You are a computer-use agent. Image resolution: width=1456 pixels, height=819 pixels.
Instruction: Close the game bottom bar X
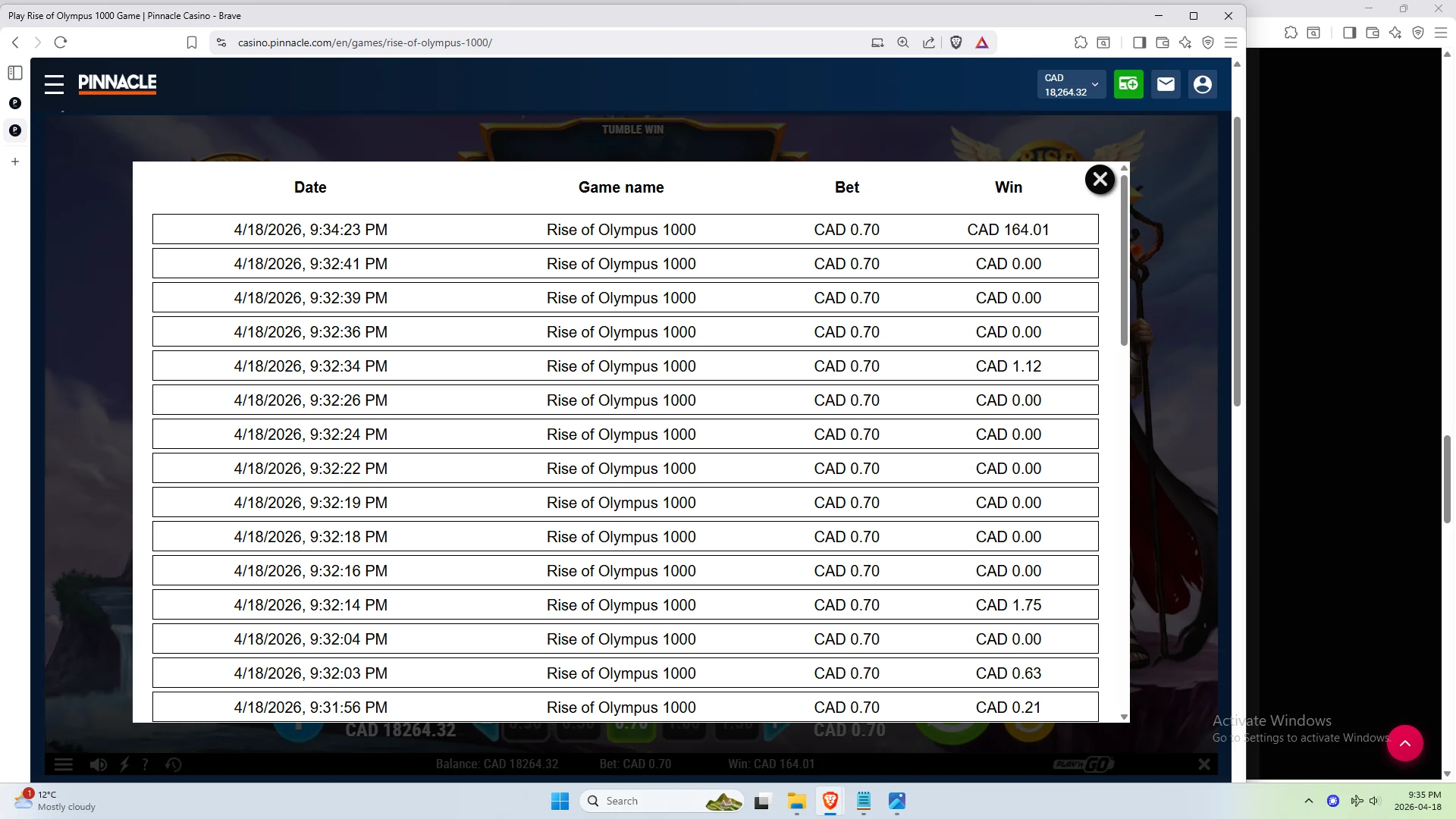point(1204,764)
